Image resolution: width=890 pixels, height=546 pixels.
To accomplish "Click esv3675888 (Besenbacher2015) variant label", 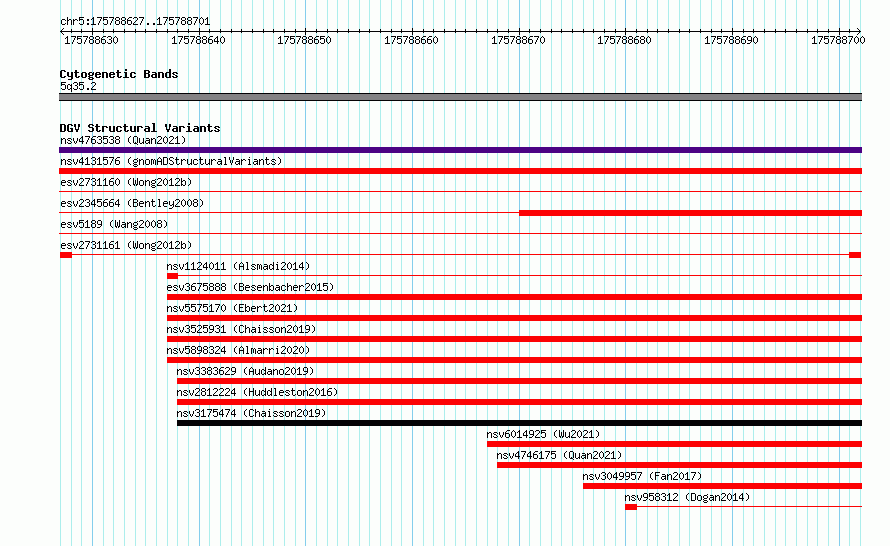I will [x=250, y=287].
